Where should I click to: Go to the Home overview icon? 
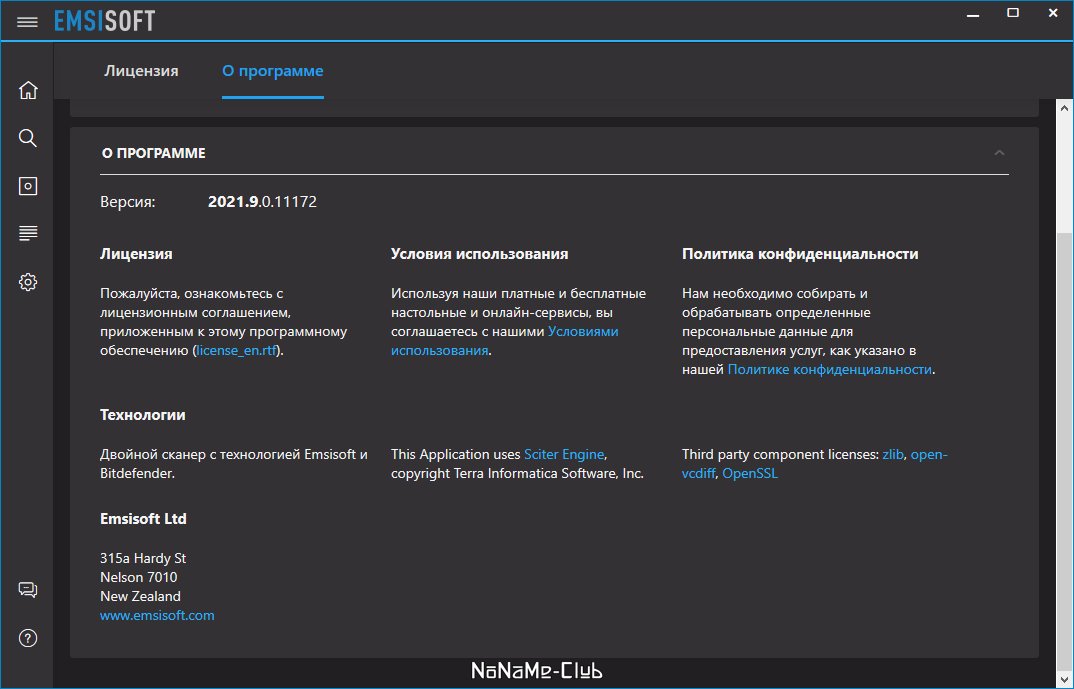pos(28,90)
